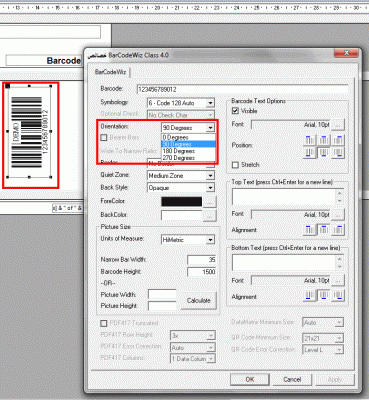Open font picker for Barcode Text Options

[338, 125]
